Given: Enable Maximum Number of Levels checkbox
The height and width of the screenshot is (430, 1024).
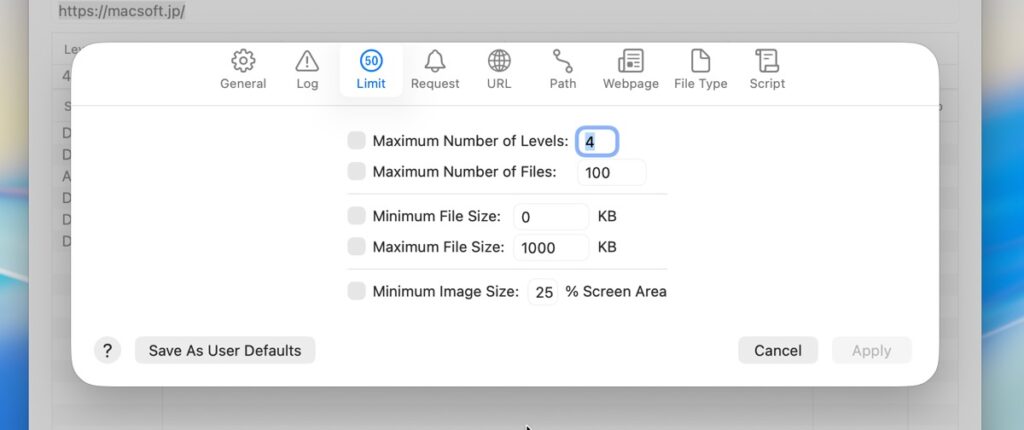Looking at the screenshot, I should [357, 141].
